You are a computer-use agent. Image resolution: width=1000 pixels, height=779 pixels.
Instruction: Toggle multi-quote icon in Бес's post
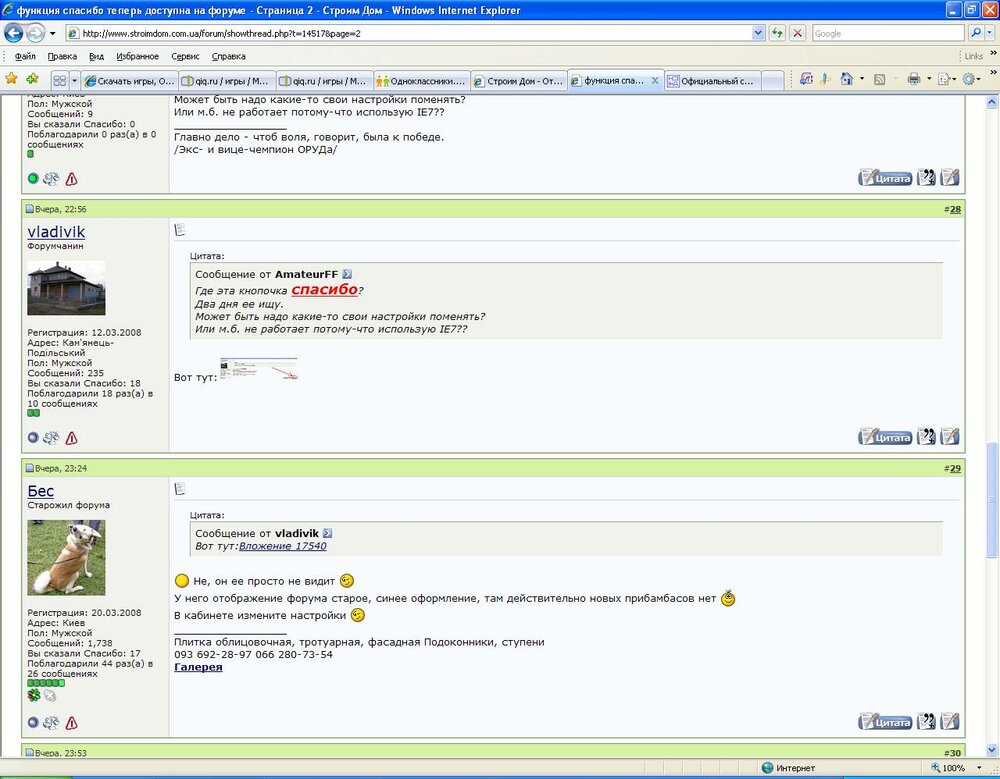tap(926, 722)
